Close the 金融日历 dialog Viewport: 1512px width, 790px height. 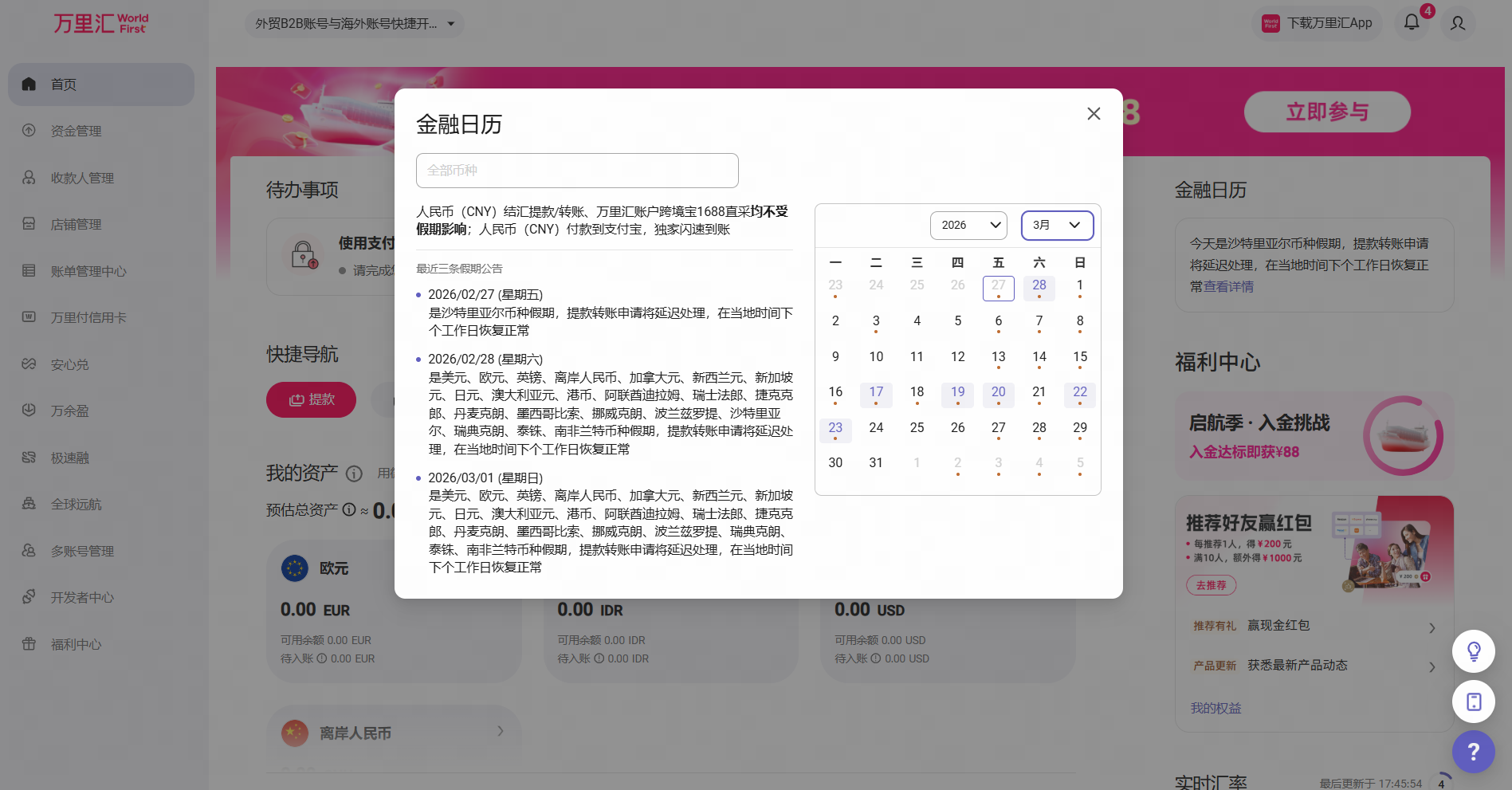click(1094, 114)
